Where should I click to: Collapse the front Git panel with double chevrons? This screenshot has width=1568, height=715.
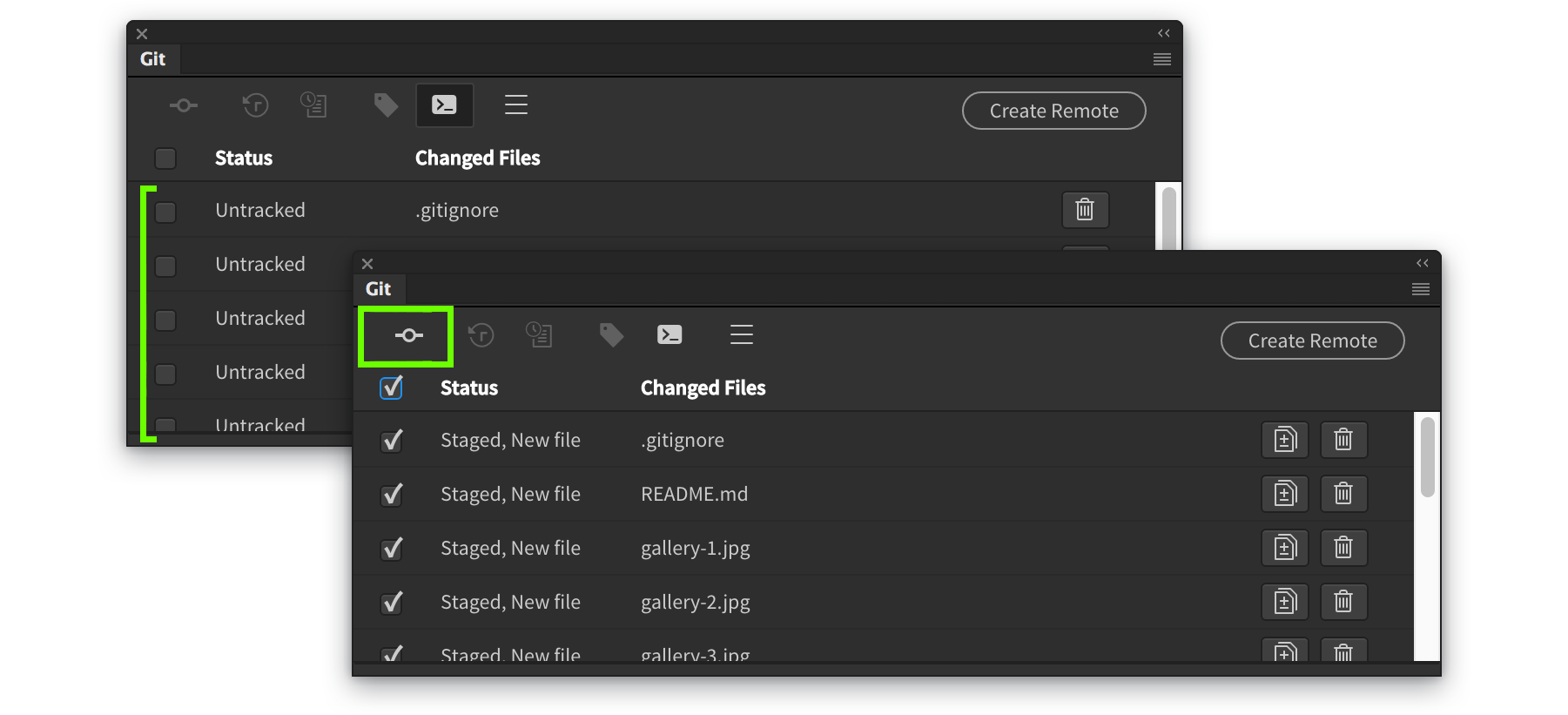[1422, 263]
